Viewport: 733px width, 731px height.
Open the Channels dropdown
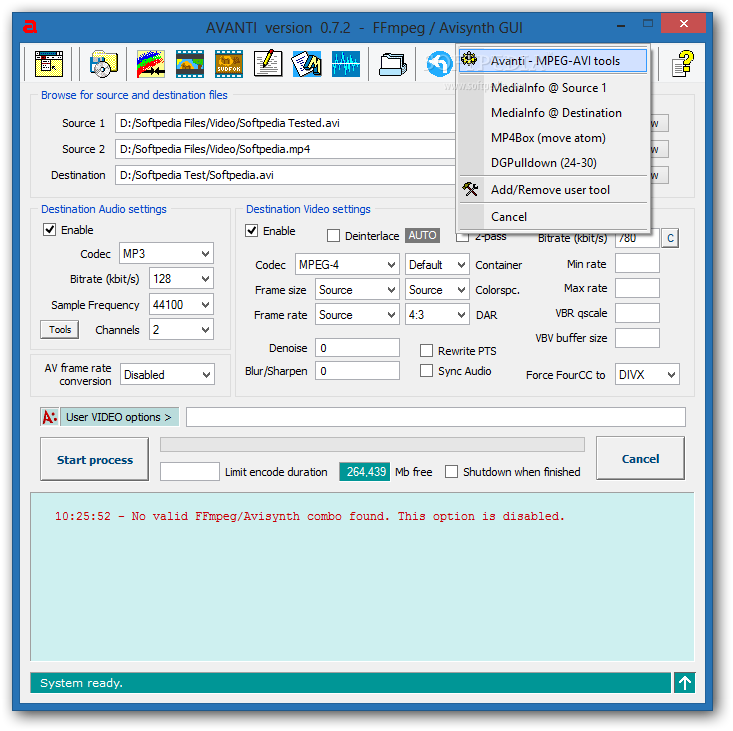click(181, 330)
